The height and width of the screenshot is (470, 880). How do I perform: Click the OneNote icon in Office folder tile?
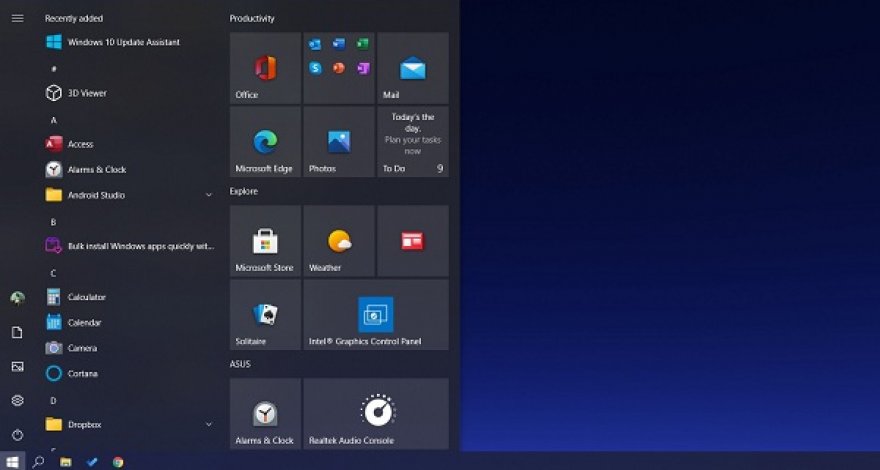click(x=363, y=68)
